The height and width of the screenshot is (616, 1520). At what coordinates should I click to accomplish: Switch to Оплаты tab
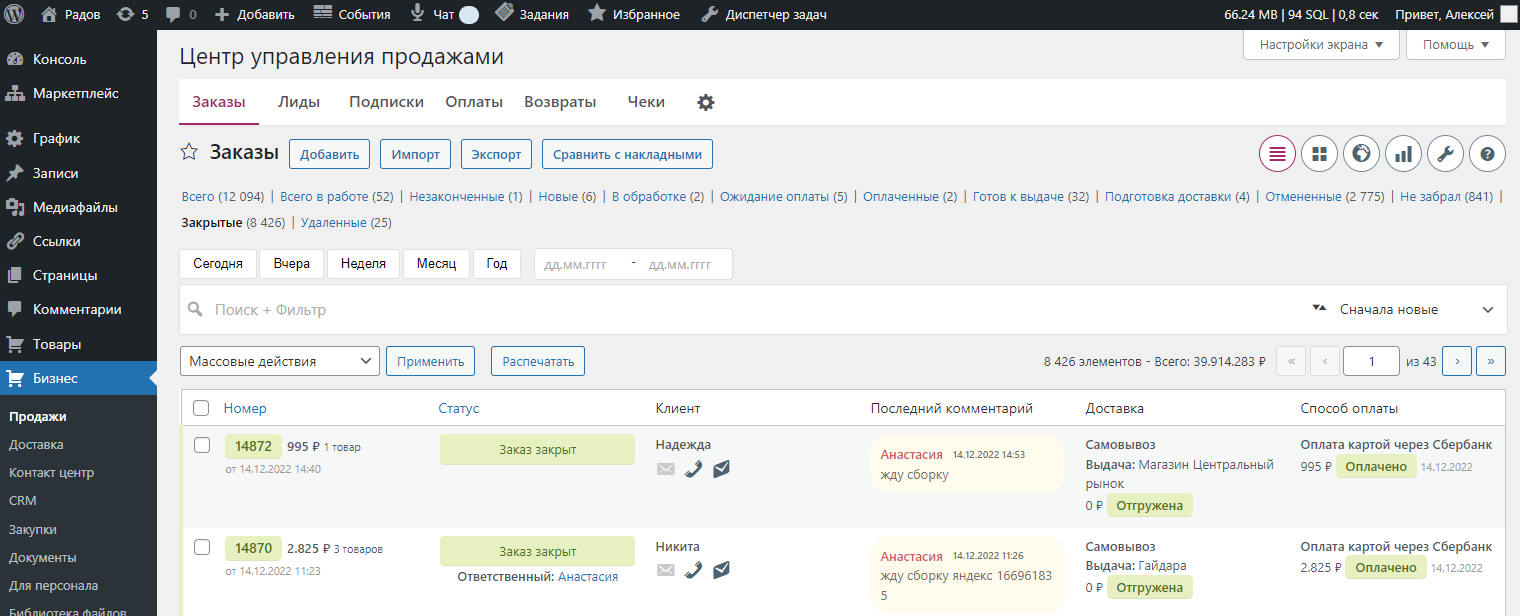[474, 102]
